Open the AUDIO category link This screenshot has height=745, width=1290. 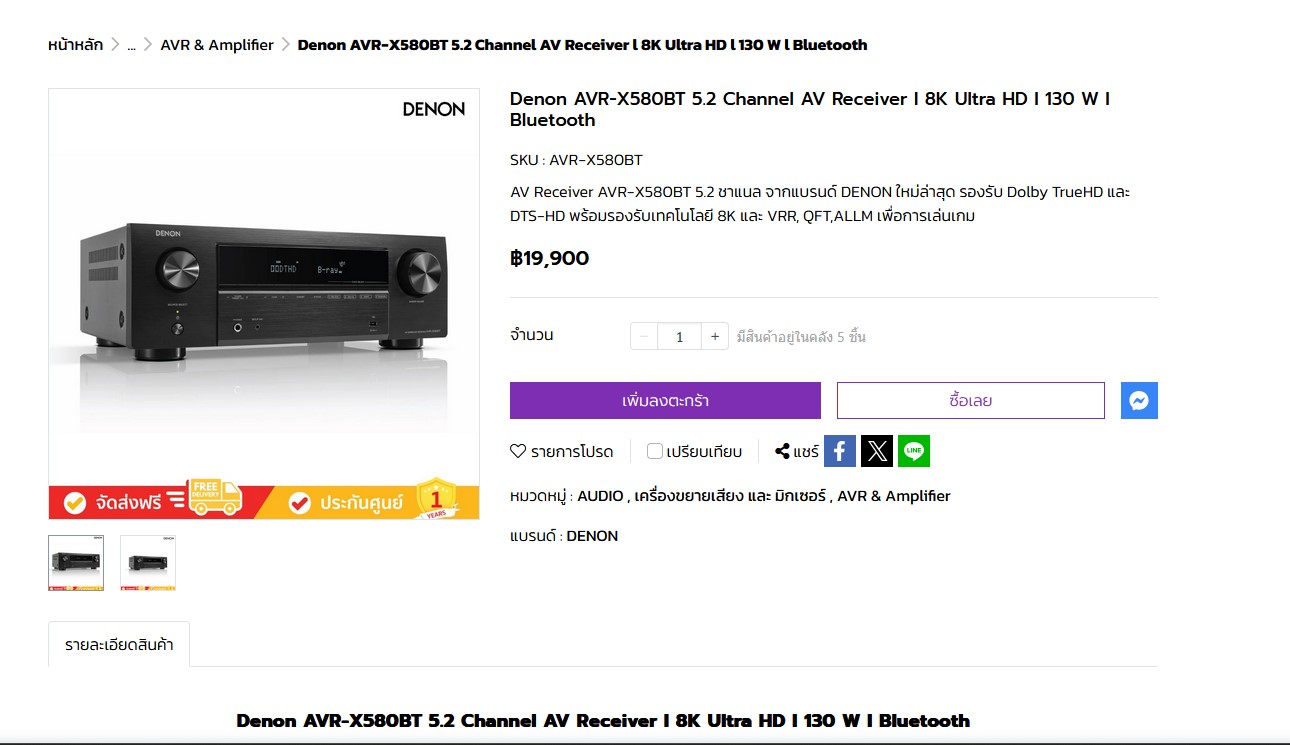(600, 496)
